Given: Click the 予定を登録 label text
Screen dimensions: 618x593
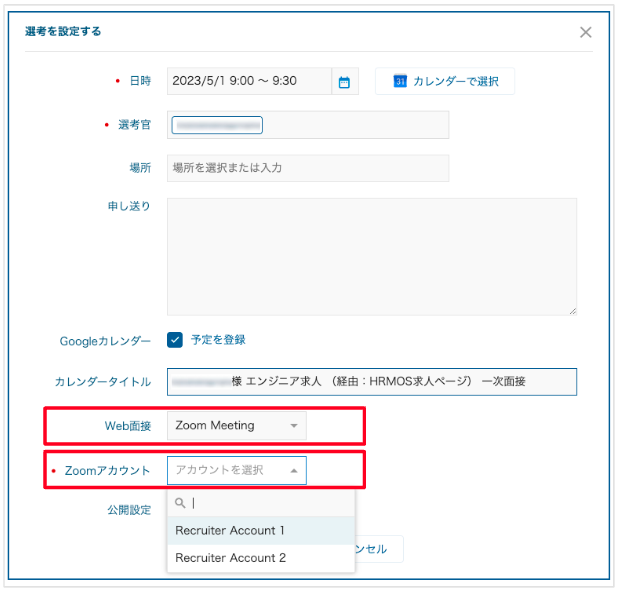Looking at the screenshot, I should pos(218,340).
